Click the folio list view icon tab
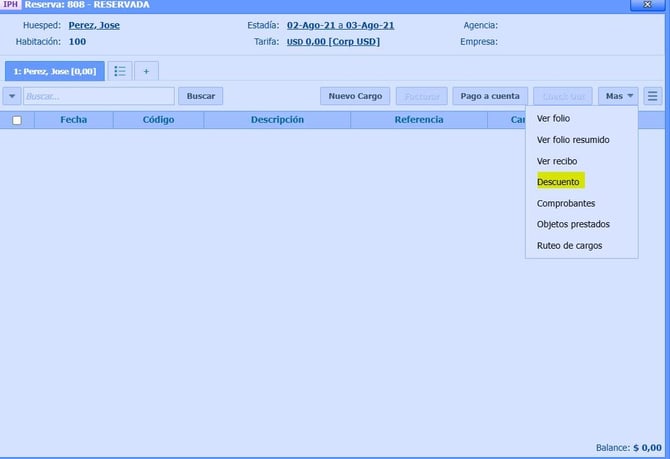670x459 pixels. coord(119,71)
